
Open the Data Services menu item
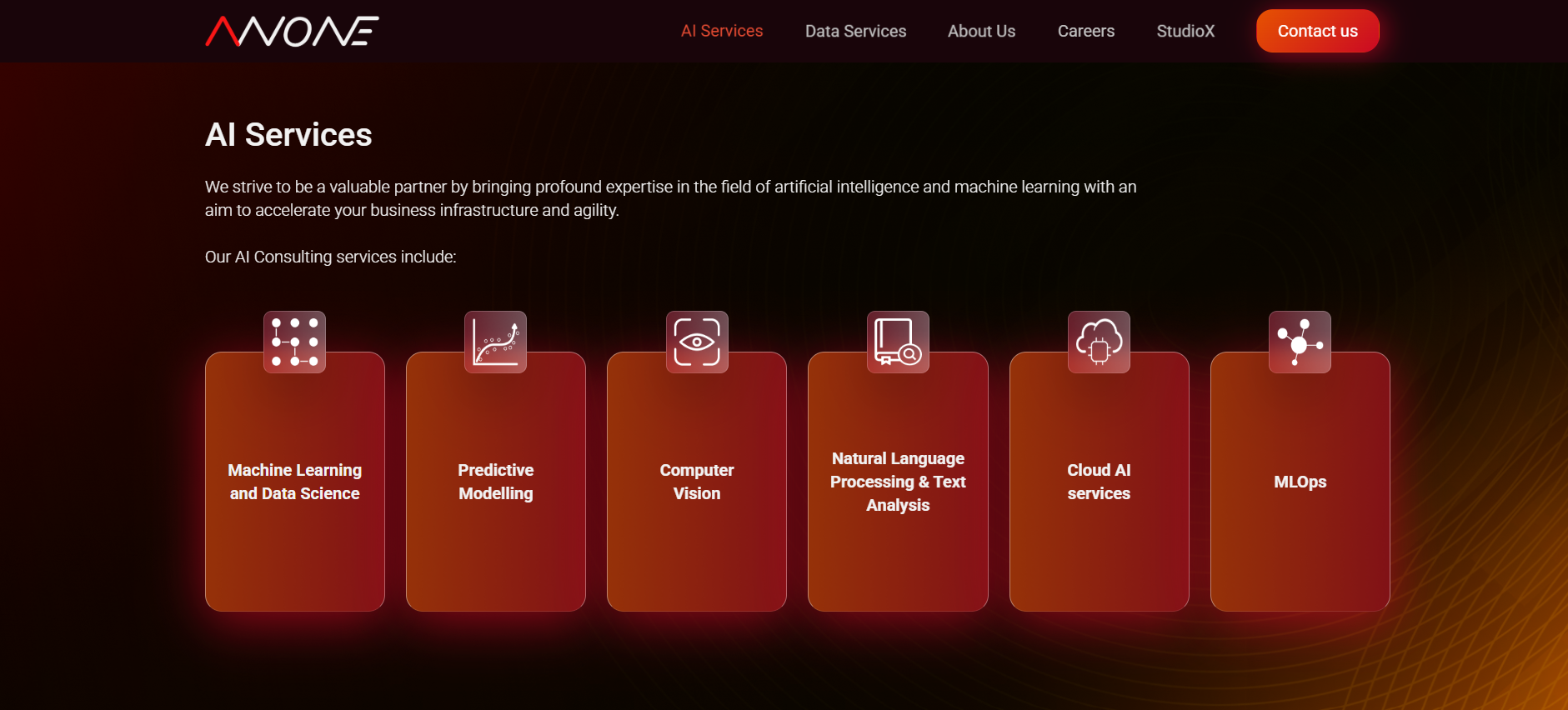tap(855, 31)
